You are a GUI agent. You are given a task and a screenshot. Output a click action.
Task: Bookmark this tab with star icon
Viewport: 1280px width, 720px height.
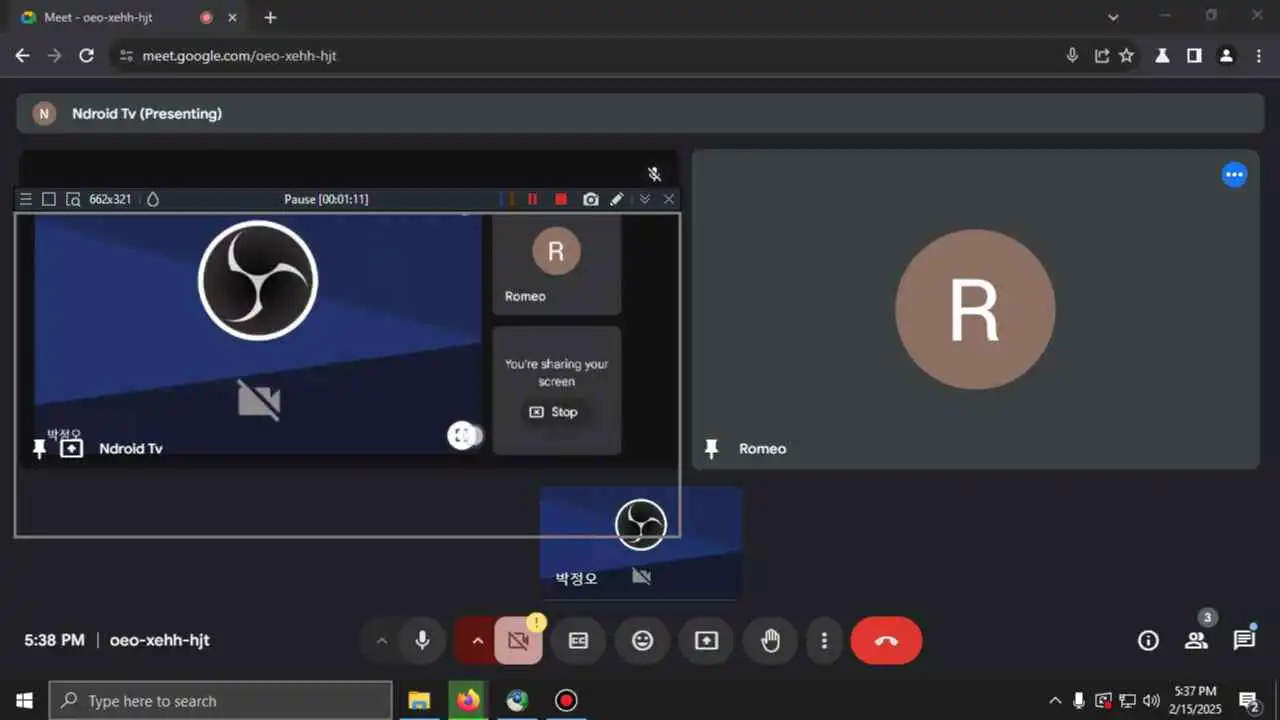click(x=1127, y=56)
